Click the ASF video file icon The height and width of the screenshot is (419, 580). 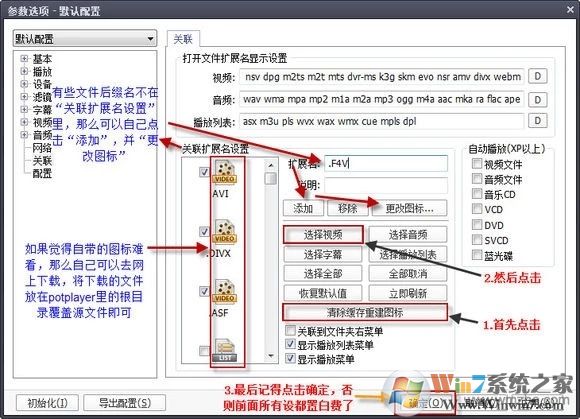[224, 291]
